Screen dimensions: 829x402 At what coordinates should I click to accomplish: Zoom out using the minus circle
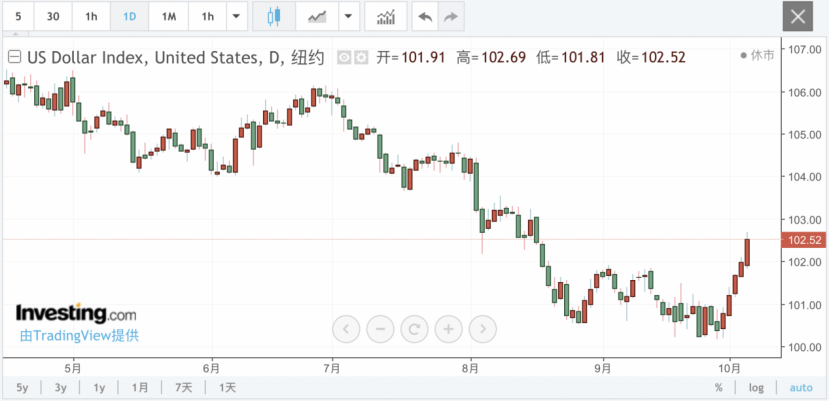(x=380, y=327)
